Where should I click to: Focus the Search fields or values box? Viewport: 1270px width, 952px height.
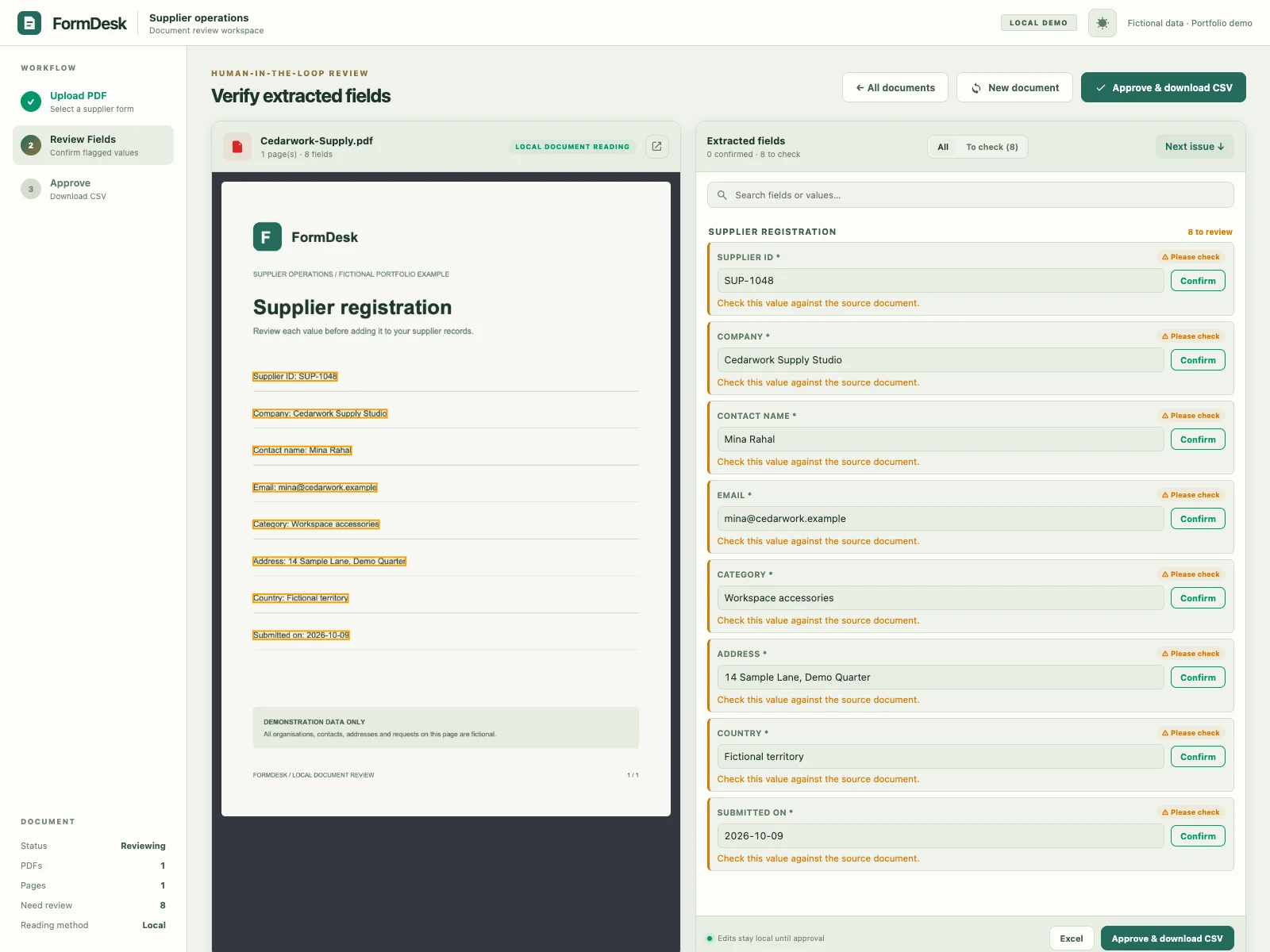point(971,195)
